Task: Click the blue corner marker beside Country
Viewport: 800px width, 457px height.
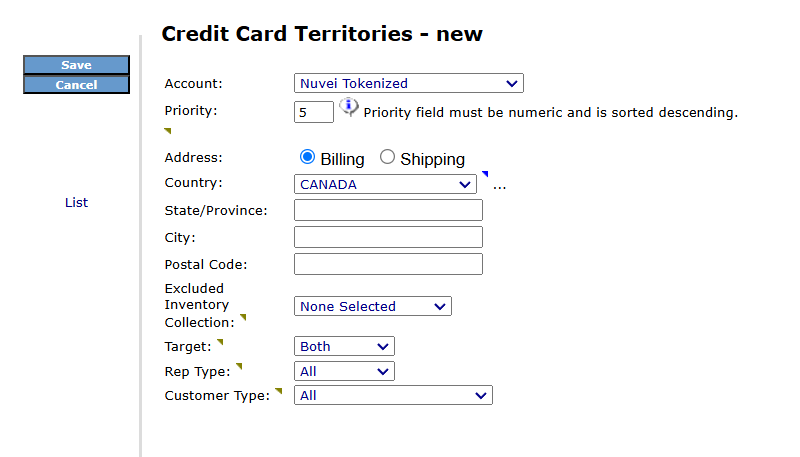Action: 485,175
